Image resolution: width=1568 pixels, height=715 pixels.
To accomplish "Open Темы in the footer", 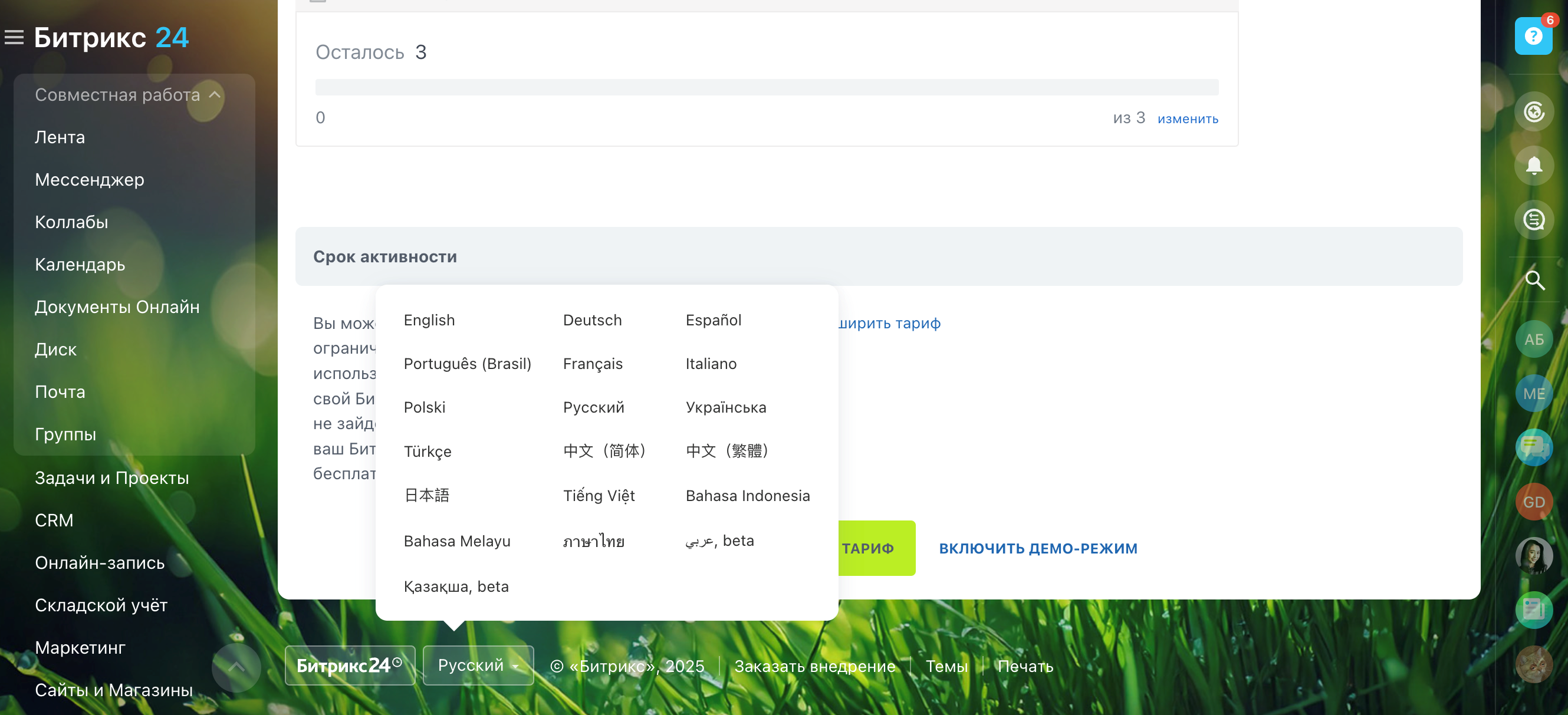I will 946,666.
